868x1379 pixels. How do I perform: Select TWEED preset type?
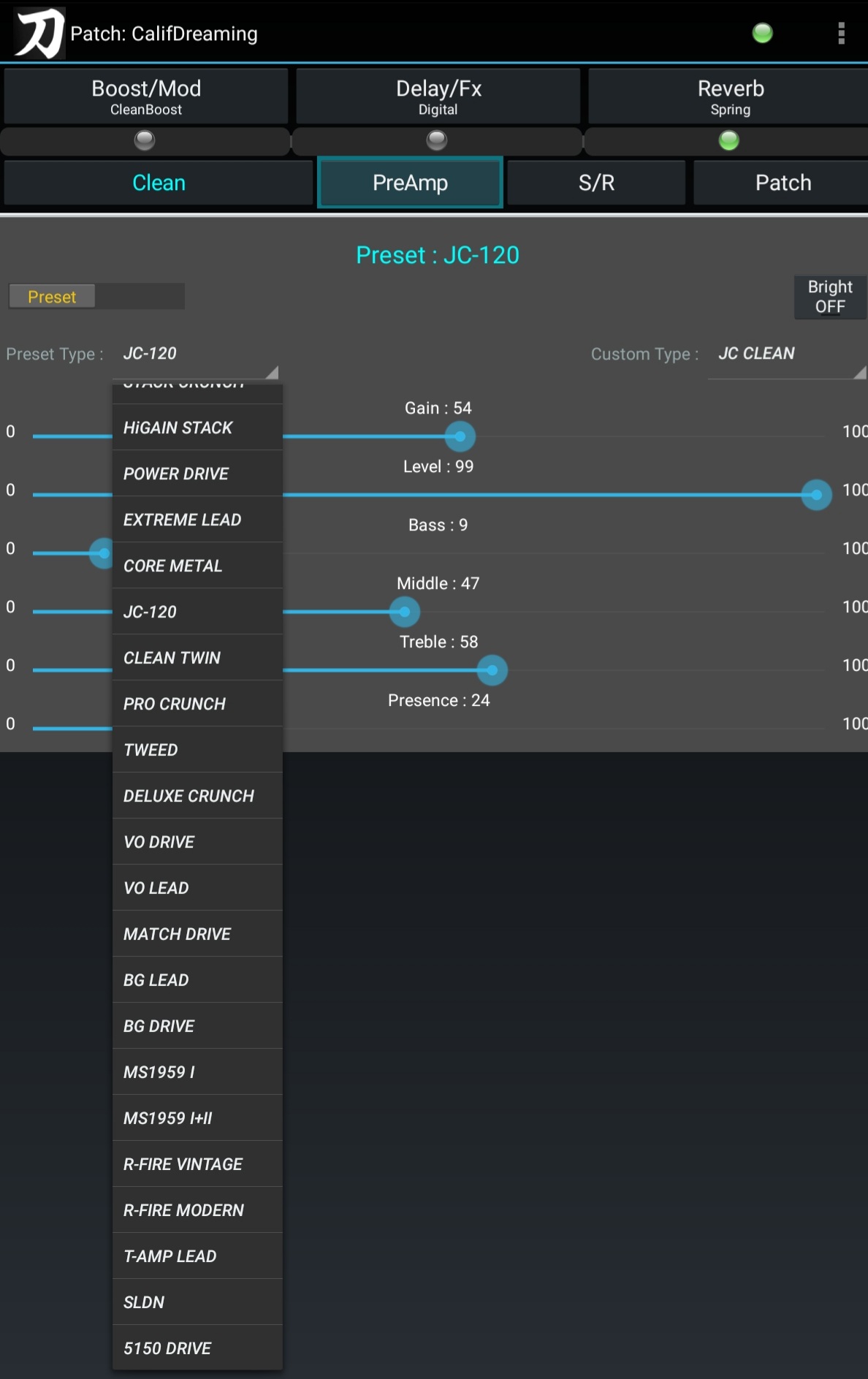click(x=197, y=750)
